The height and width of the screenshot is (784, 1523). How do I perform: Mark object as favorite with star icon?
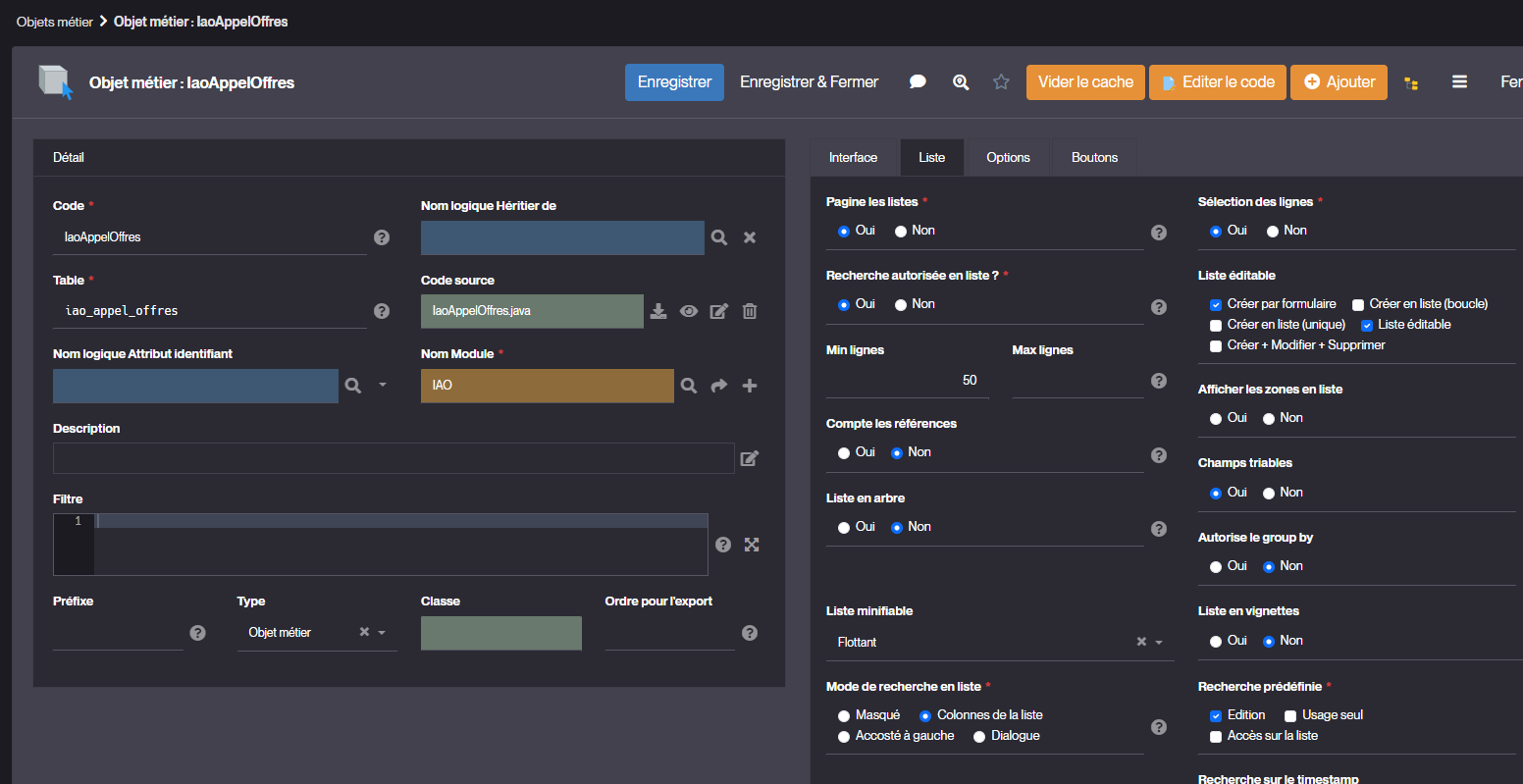tap(1001, 82)
